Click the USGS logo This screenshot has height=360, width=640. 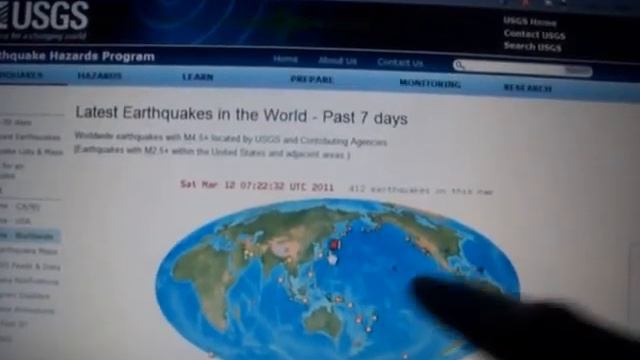click(x=44, y=20)
